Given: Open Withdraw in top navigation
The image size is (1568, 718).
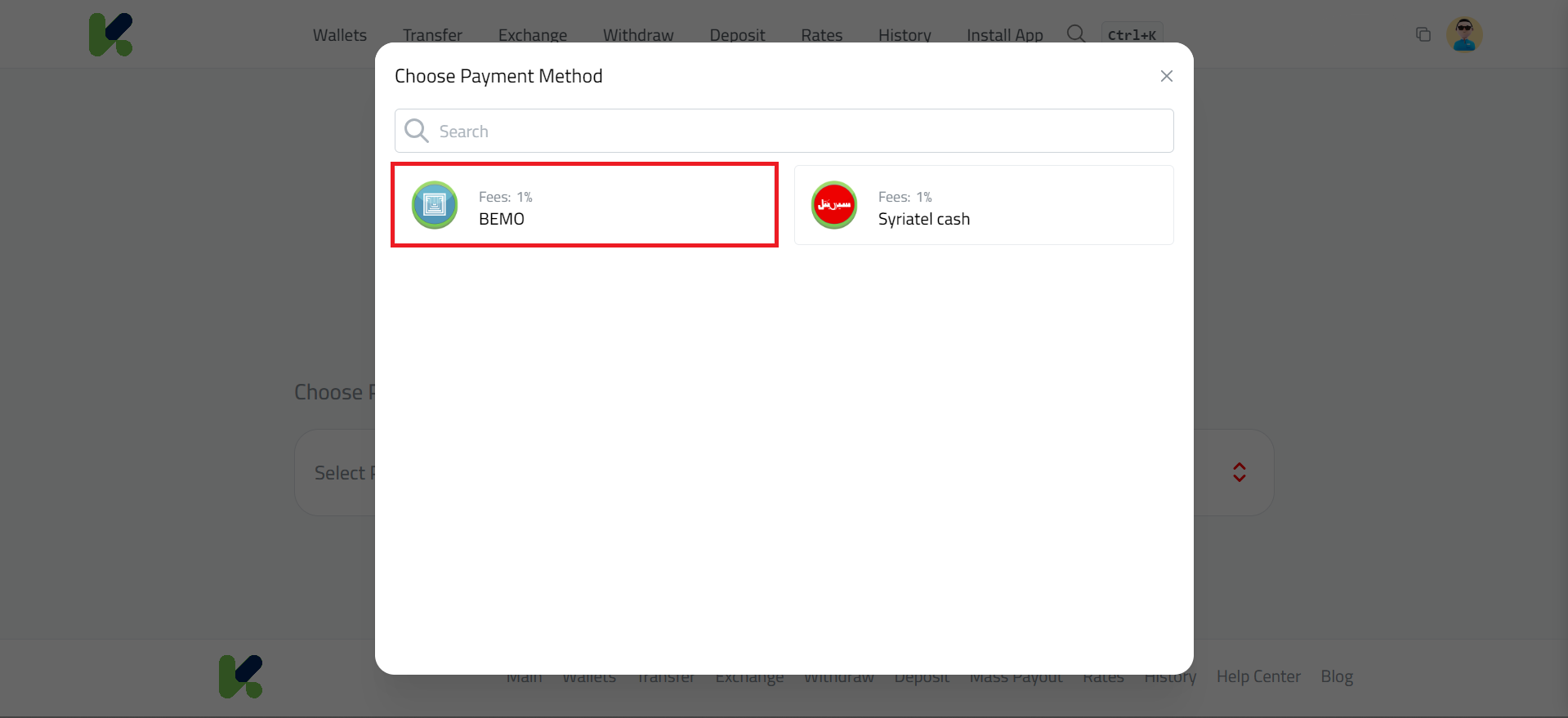Looking at the screenshot, I should [x=638, y=35].
